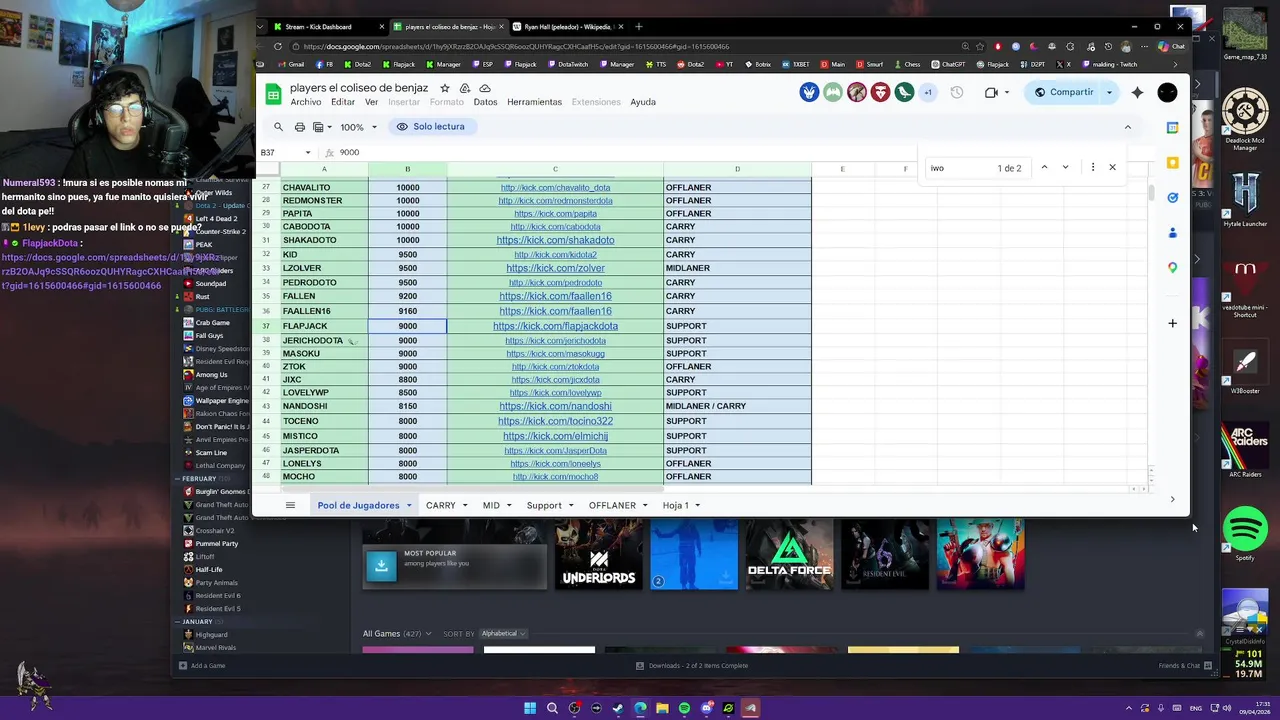Open the Ayuda menu
This screenshot has height=720, width=1280.
pos(643,102)
